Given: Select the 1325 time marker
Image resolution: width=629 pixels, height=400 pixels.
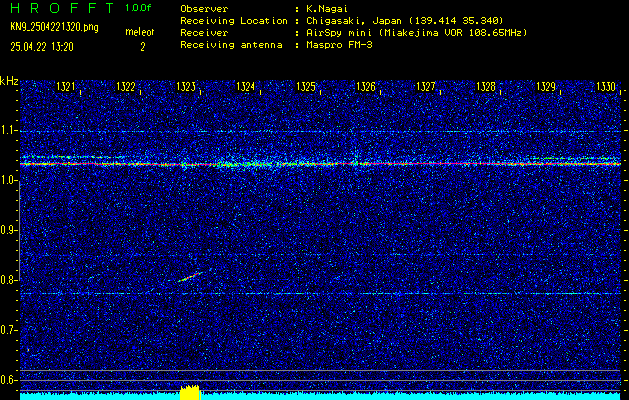Looking at the screenshot, I should click(306, 87).
